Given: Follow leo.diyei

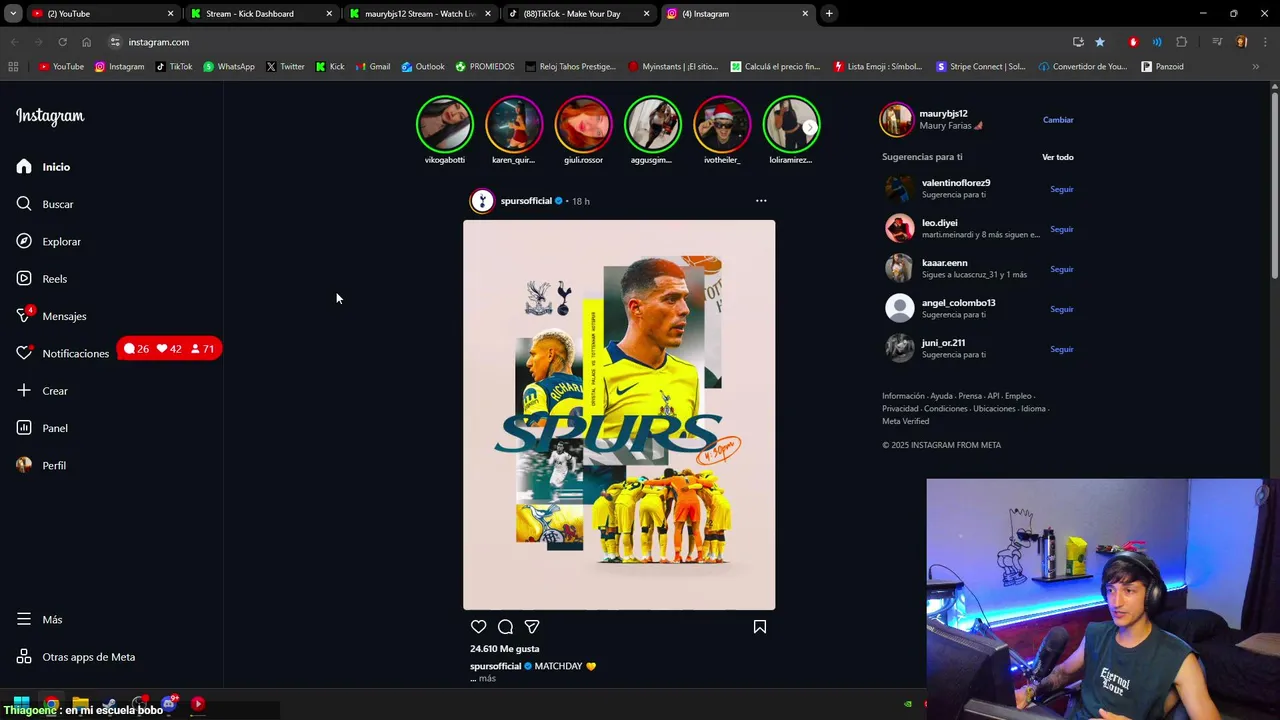Looking at the screenshot, I should [x=1062, y=229].
